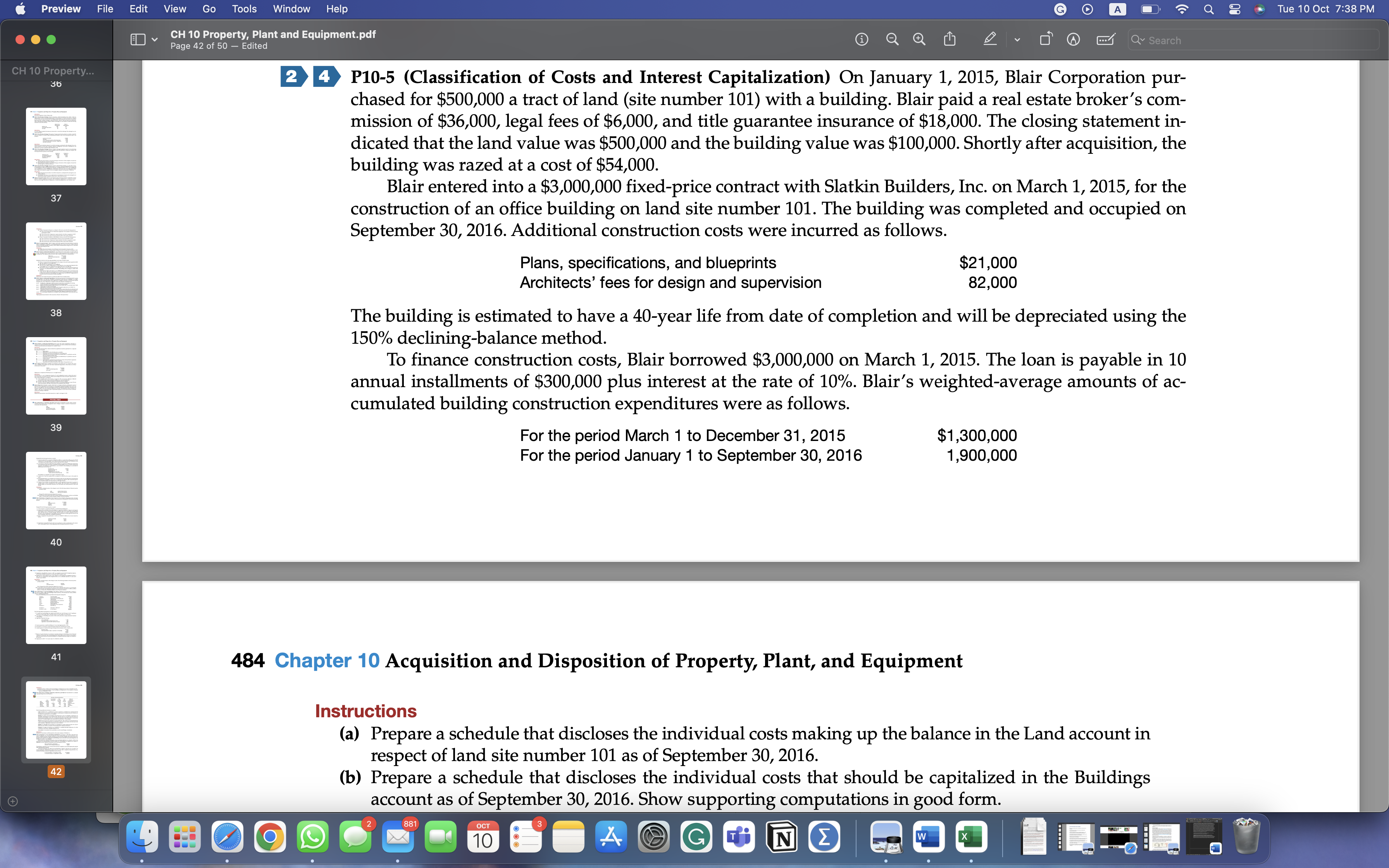Zoom in on the PDF page
The height and width of the screenshot is (868, 1389).
coord(919,39)
